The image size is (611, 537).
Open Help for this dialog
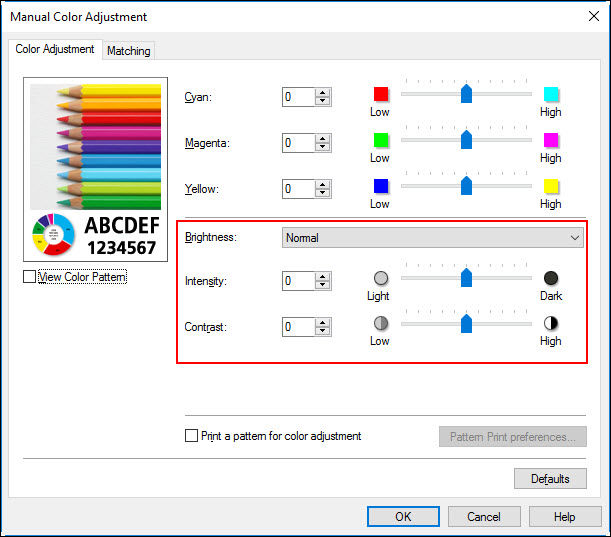(x=565, y=517)
